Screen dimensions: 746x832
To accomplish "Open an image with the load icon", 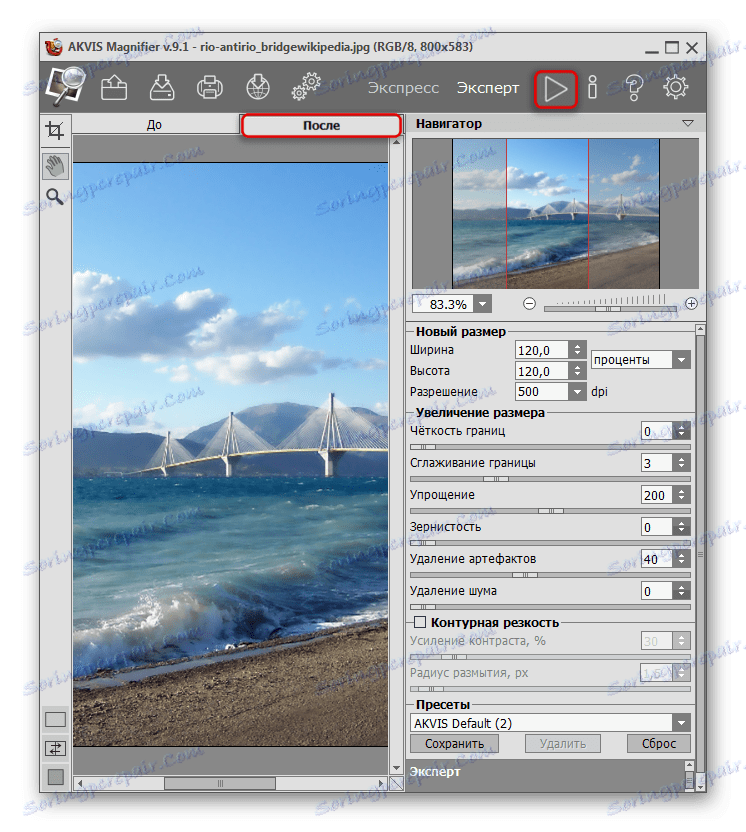I will (114, 87).
